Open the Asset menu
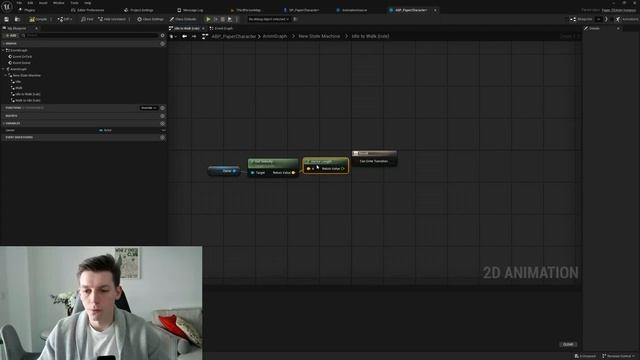This screenshot has height=360, width=640. [x=43, y=3]
